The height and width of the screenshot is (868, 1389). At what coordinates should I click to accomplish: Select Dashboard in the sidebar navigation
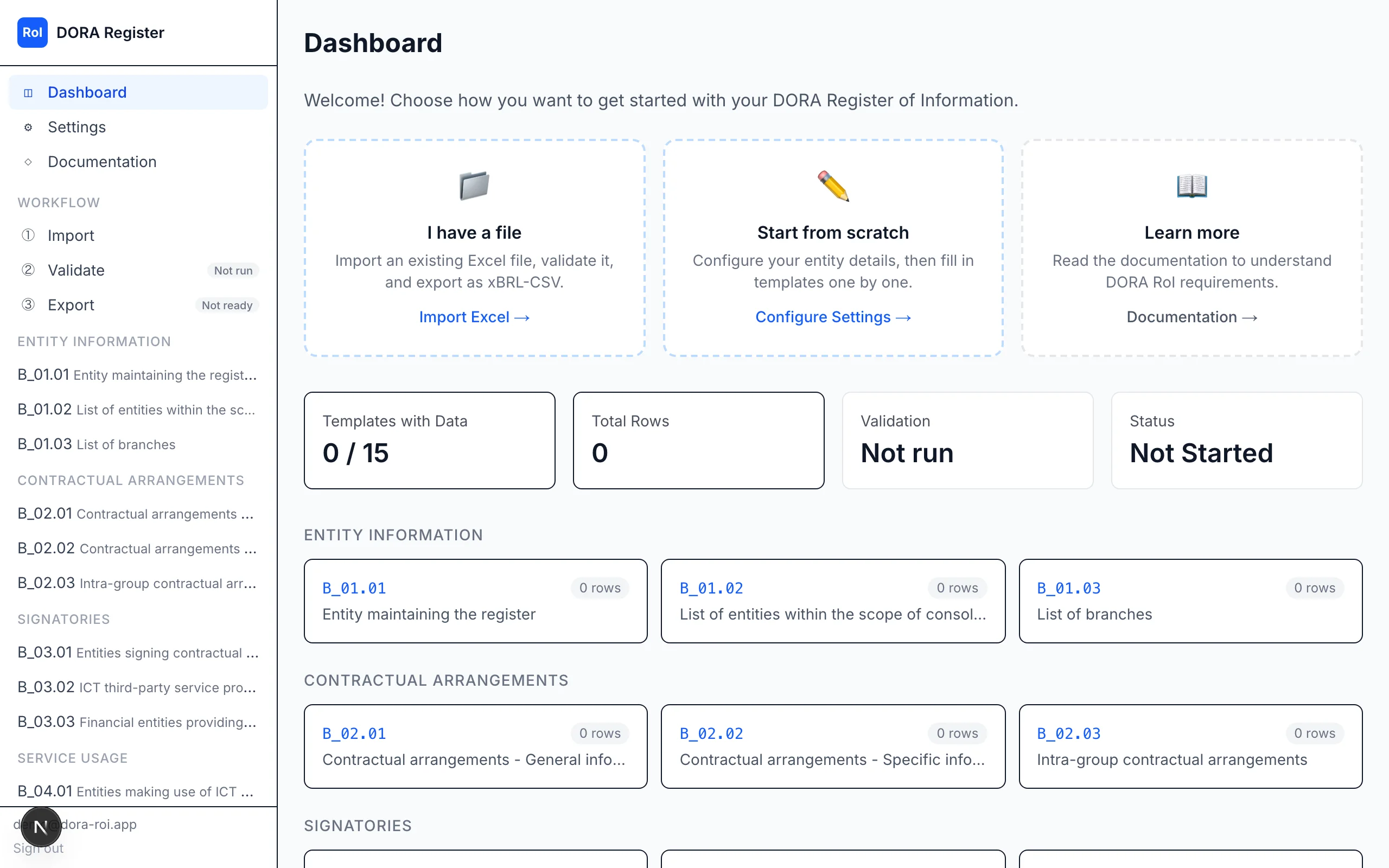point(87,92)
